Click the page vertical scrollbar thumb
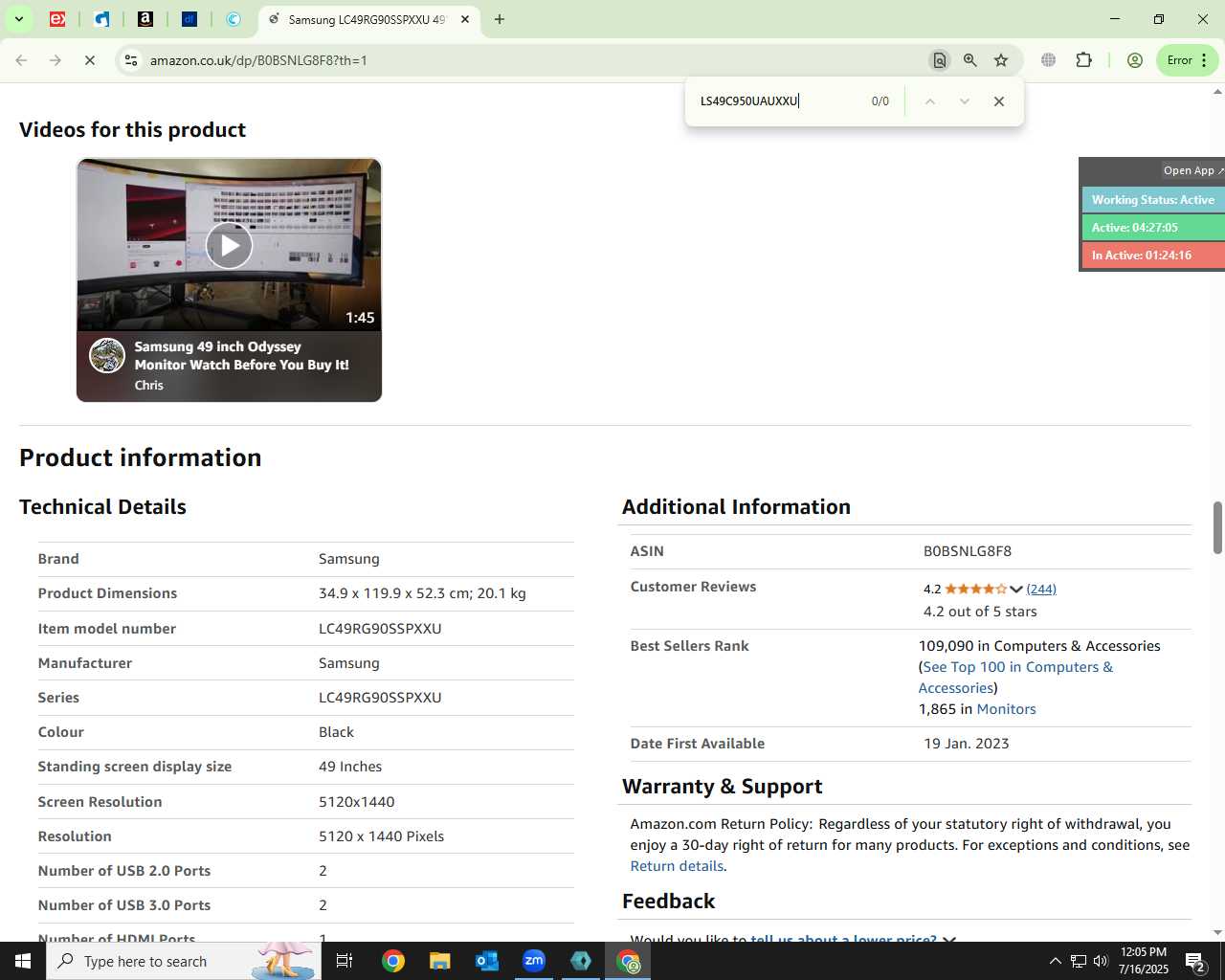 (1217, 527)
